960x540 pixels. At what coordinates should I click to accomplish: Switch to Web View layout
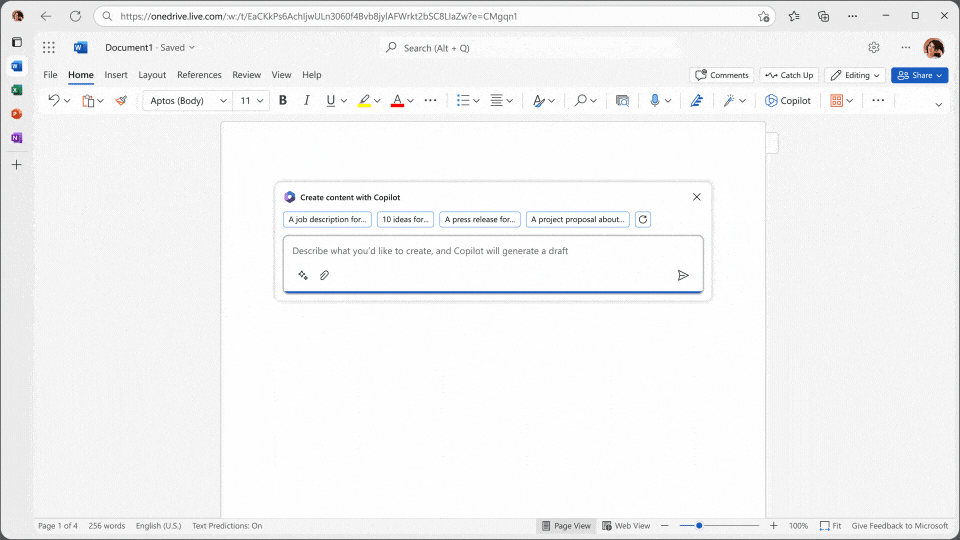626,526
